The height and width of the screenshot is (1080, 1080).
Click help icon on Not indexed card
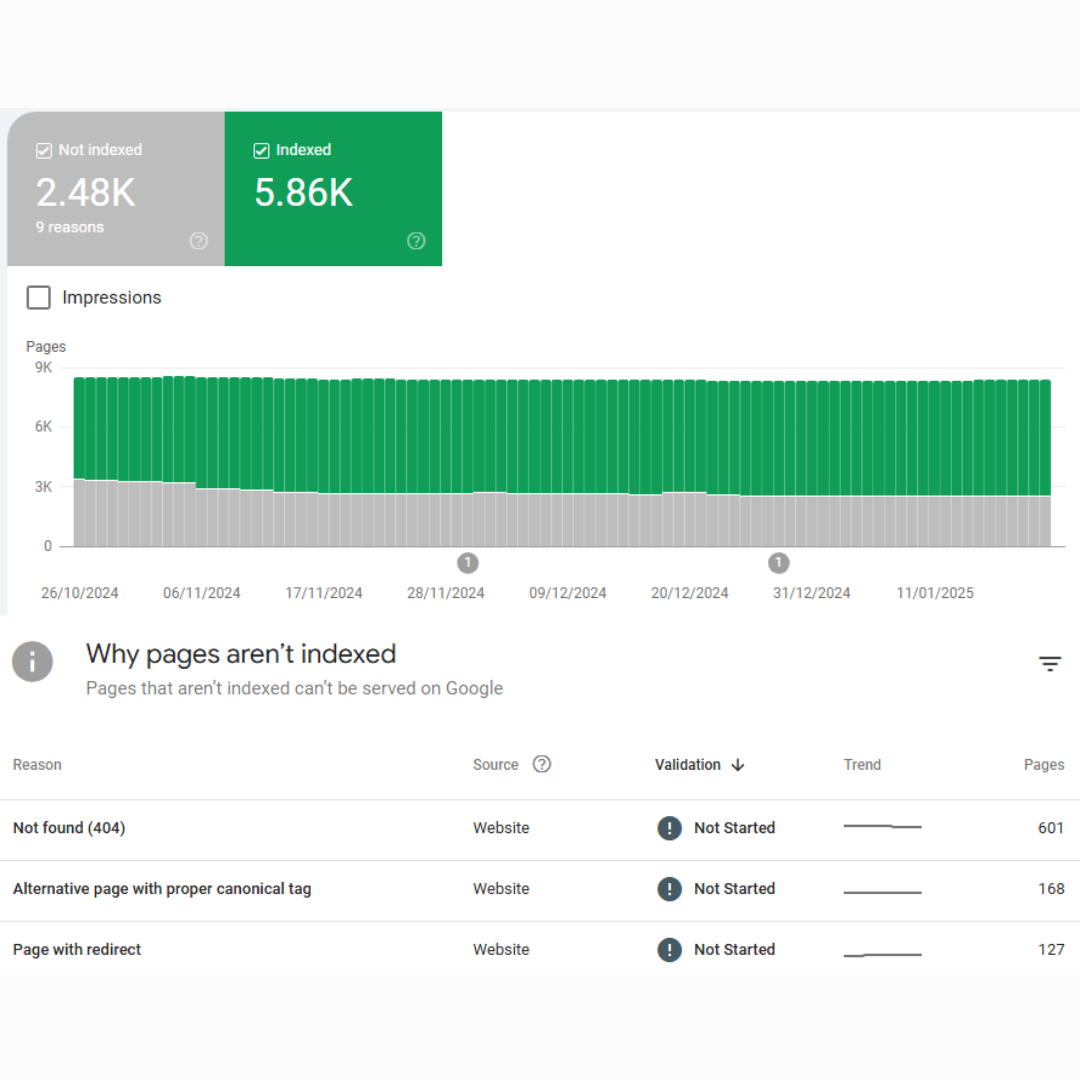[x=199, y=241]
